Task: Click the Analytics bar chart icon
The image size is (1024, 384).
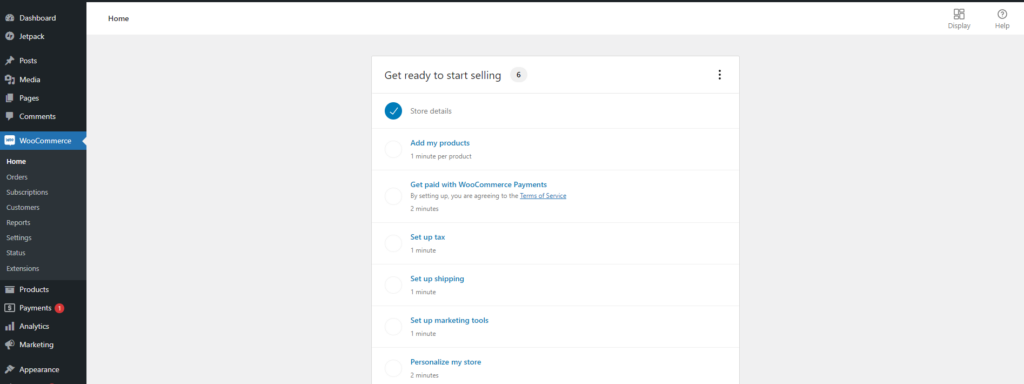Action: click(10, 326)
